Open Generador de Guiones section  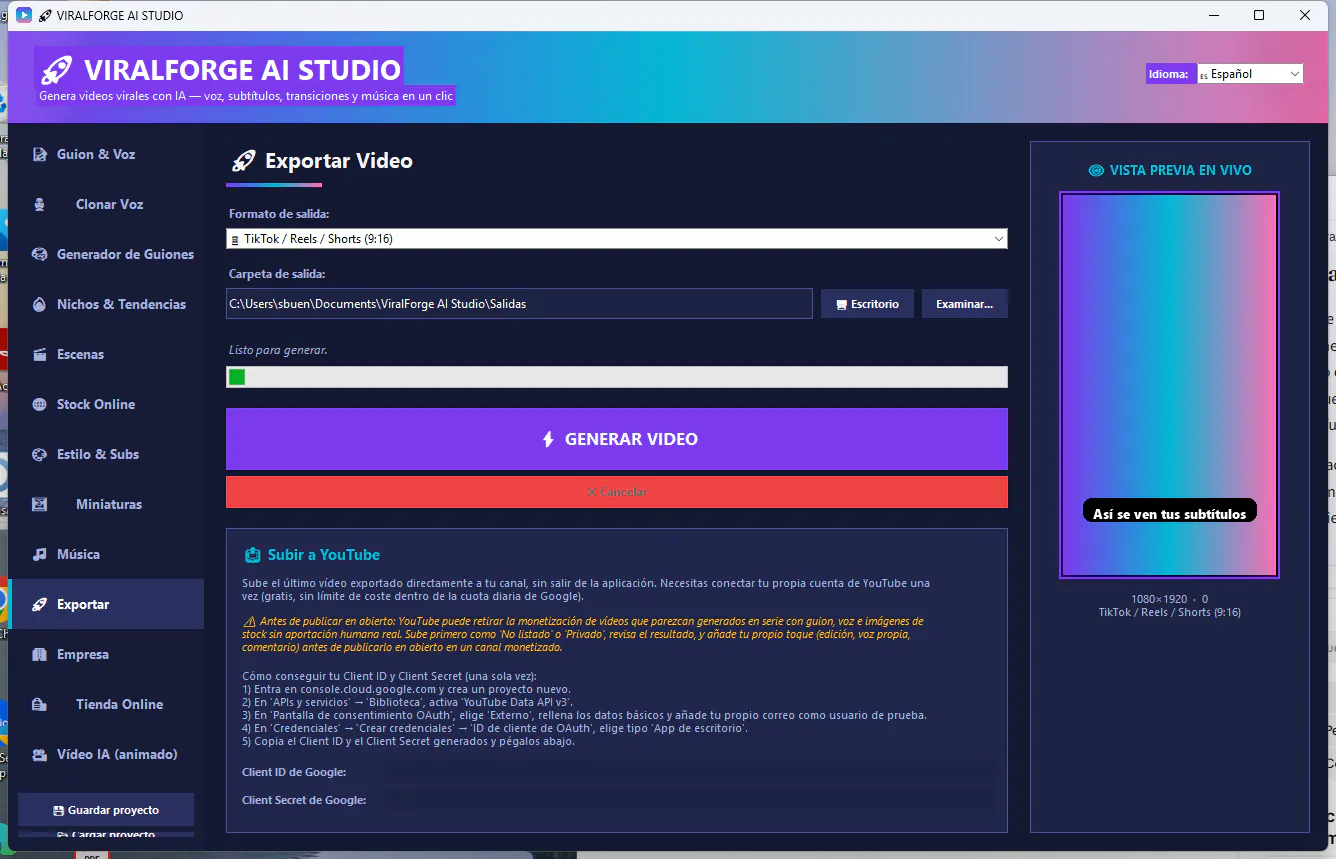click(x=106, y=254)
